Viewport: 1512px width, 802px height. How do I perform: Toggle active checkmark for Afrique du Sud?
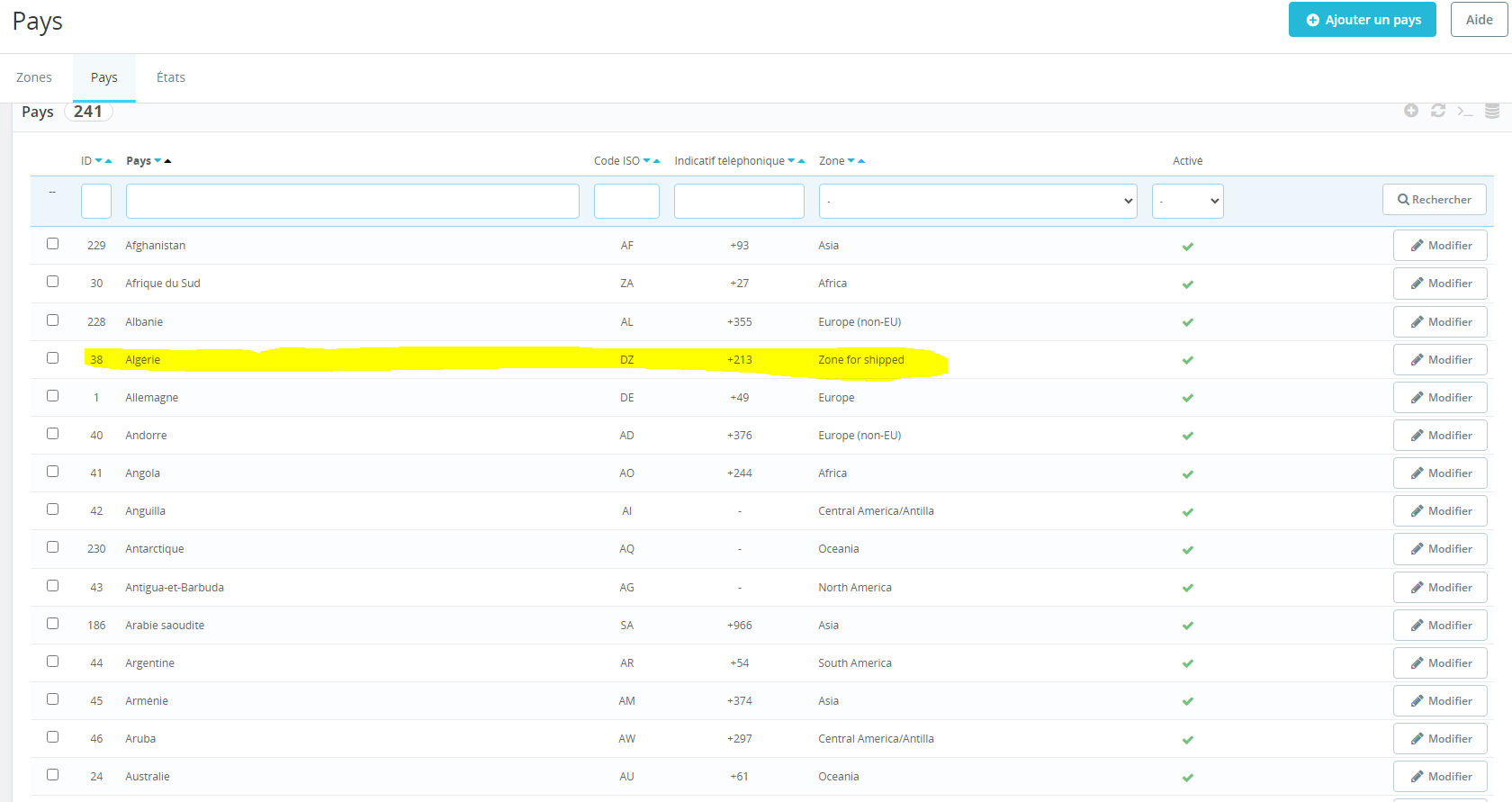(1188, 284)
